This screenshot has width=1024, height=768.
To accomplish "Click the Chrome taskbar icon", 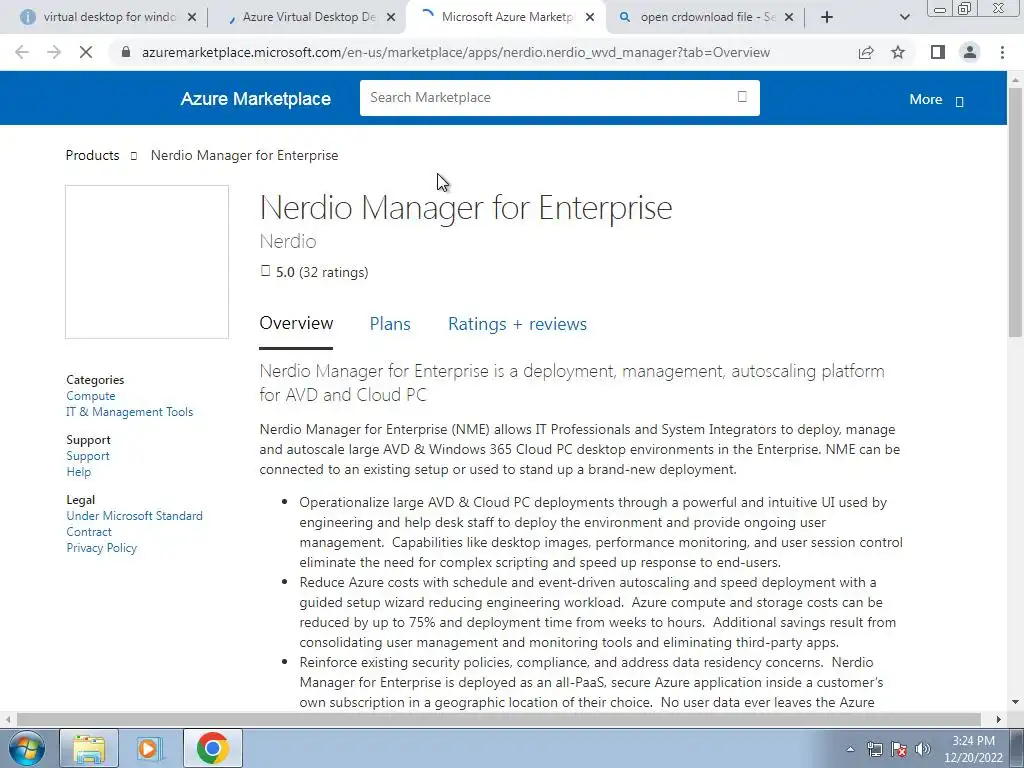I will (x=212, y=748).
